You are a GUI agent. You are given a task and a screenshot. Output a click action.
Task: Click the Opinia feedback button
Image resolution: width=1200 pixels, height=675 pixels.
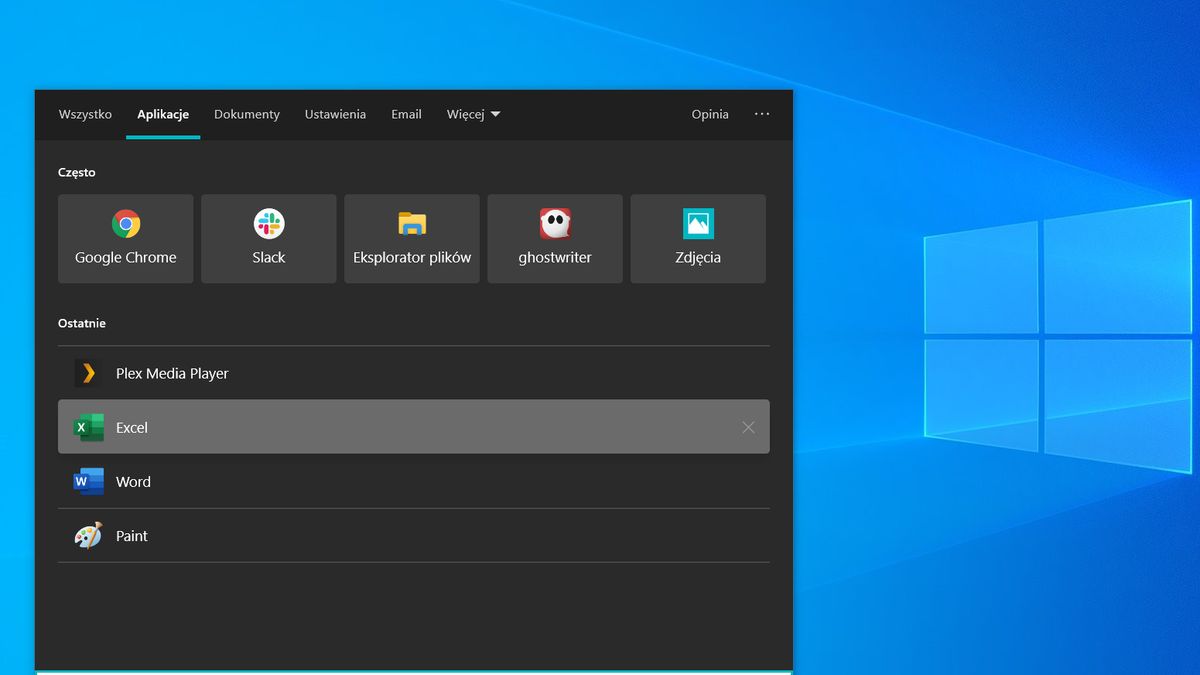coord(710,114)
